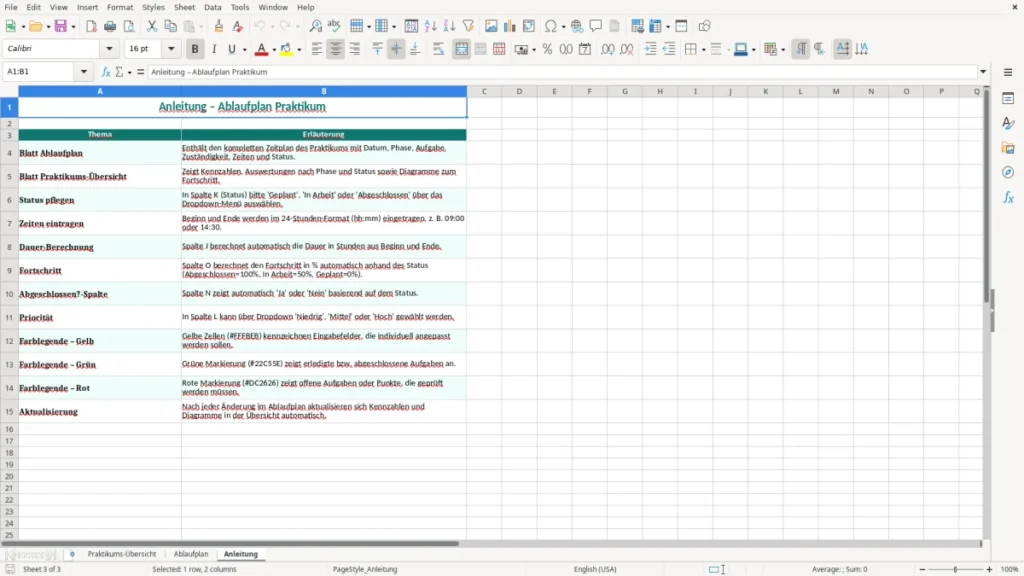This screenshot has width=1024, height=576.
Task: Click the zoom out minus button
Action: 922,569
